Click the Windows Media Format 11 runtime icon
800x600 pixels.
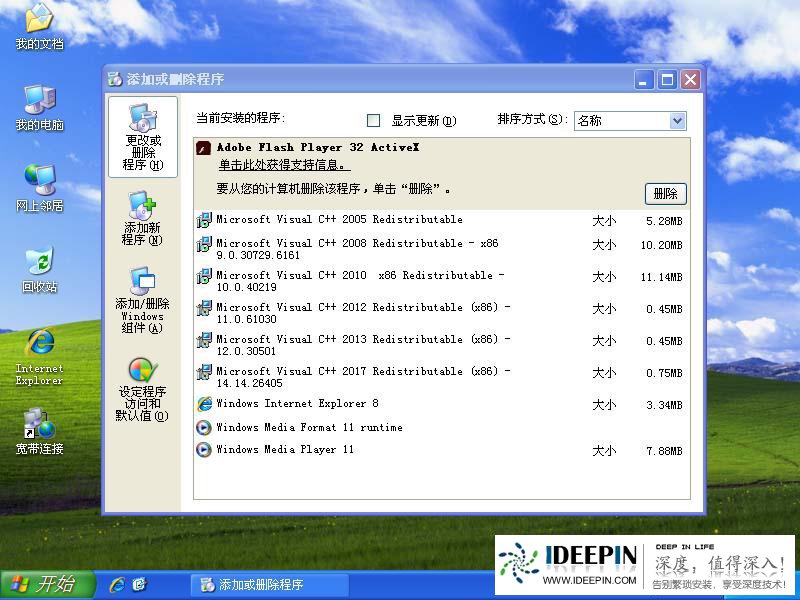(204, 428)
